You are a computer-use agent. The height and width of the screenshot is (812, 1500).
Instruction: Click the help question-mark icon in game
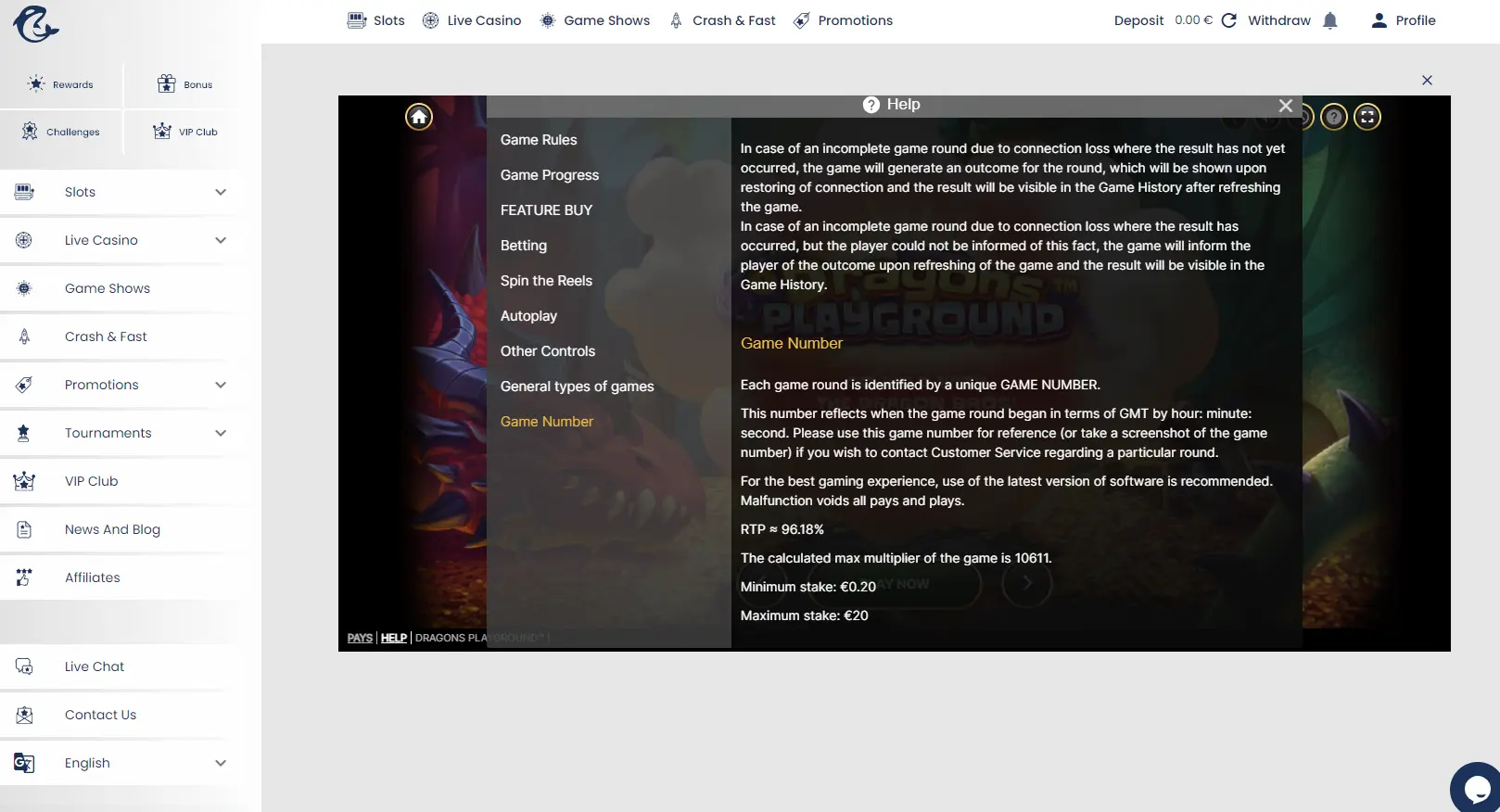pos(1334,117)
